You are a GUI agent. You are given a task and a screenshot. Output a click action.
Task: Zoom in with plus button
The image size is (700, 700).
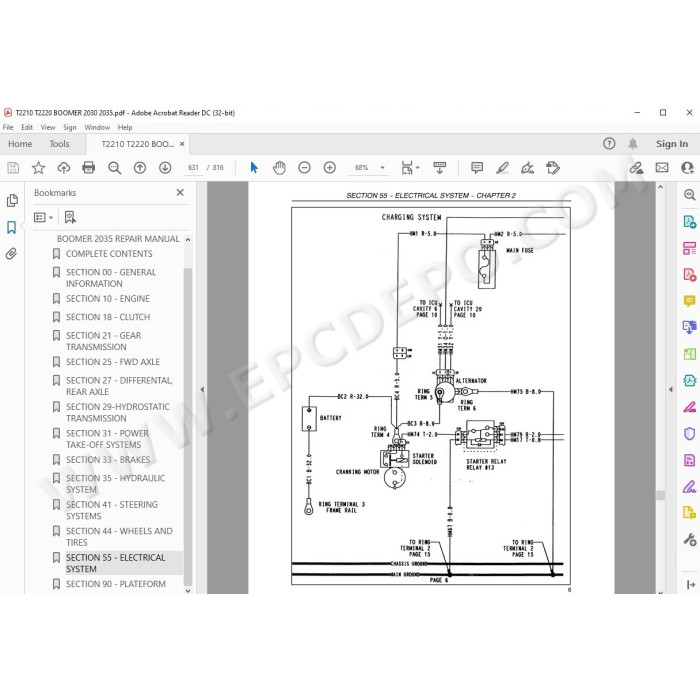[330, 168]
